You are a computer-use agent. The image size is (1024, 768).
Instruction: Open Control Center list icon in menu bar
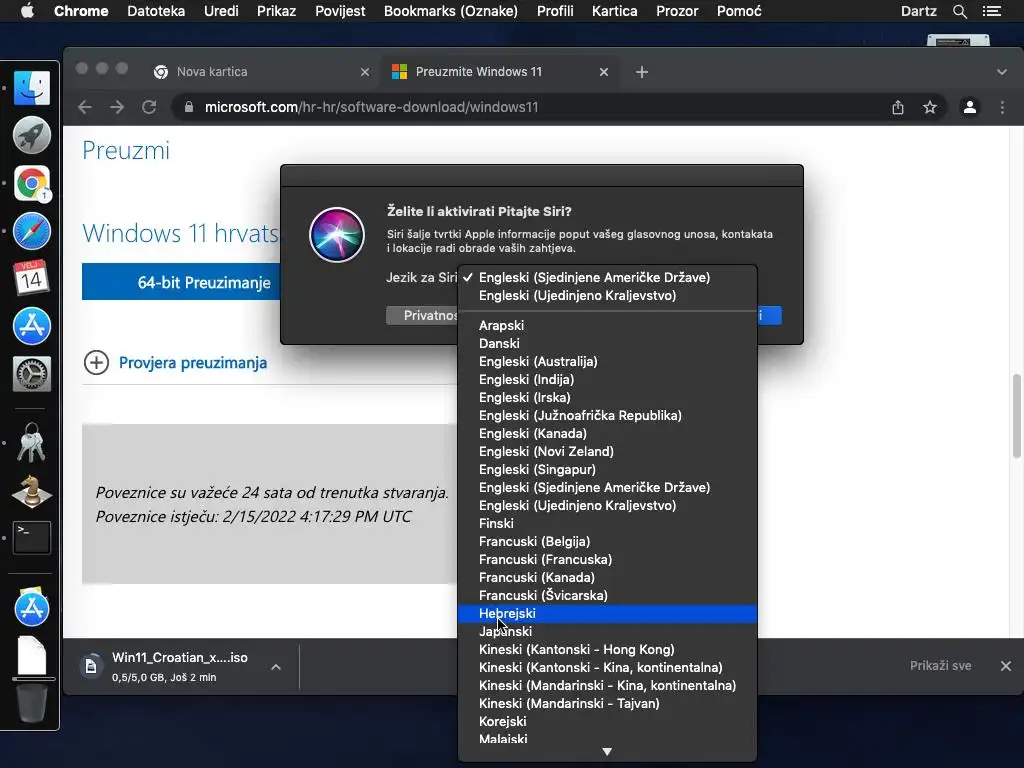point(992,11)
